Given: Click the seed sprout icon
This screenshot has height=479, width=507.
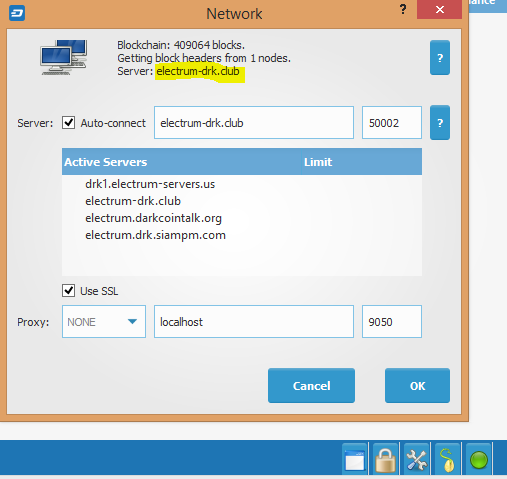Looking at the screenshot, I should pos(447,460).
